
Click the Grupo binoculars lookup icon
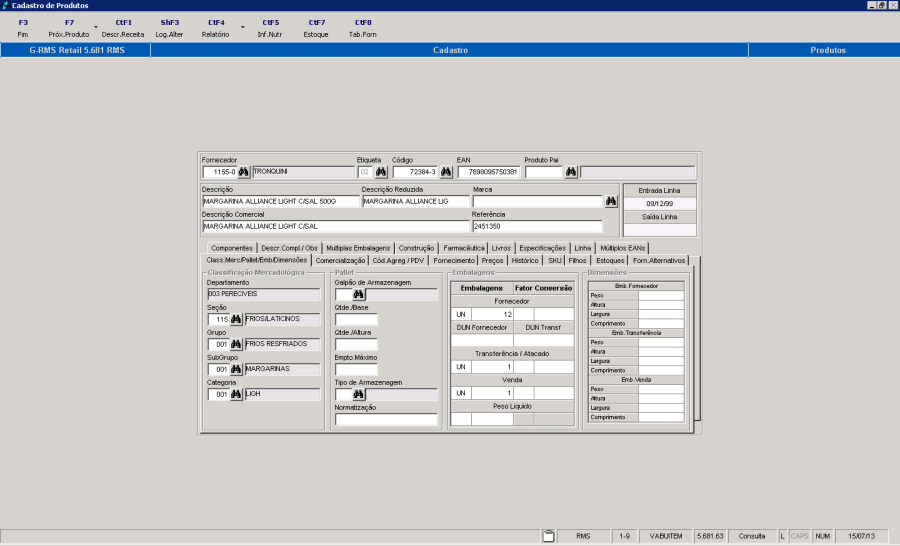[236, 344]
